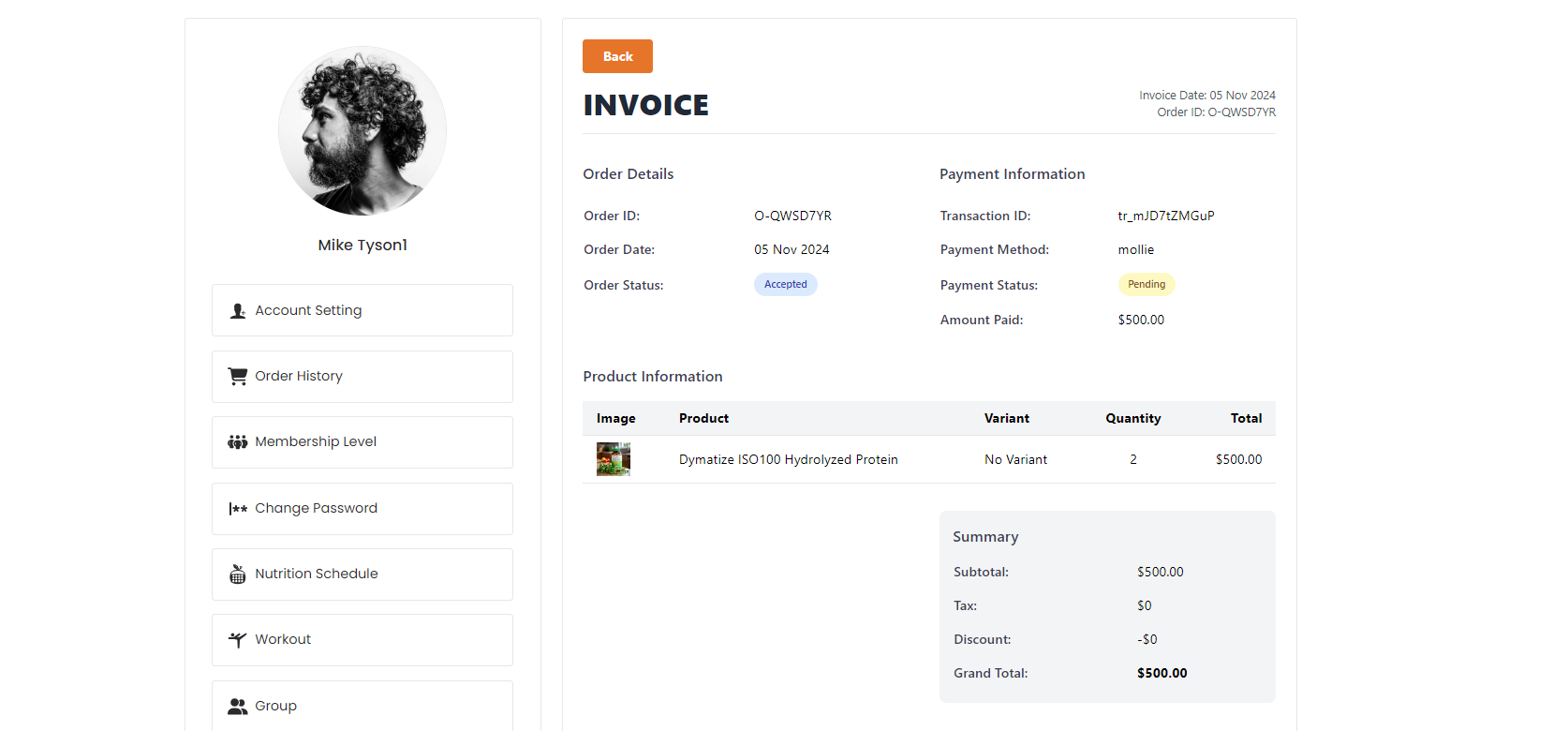Click the Accepted order status badge
The height and width of the screenshot is (731, 1568).
coord(785,285)
